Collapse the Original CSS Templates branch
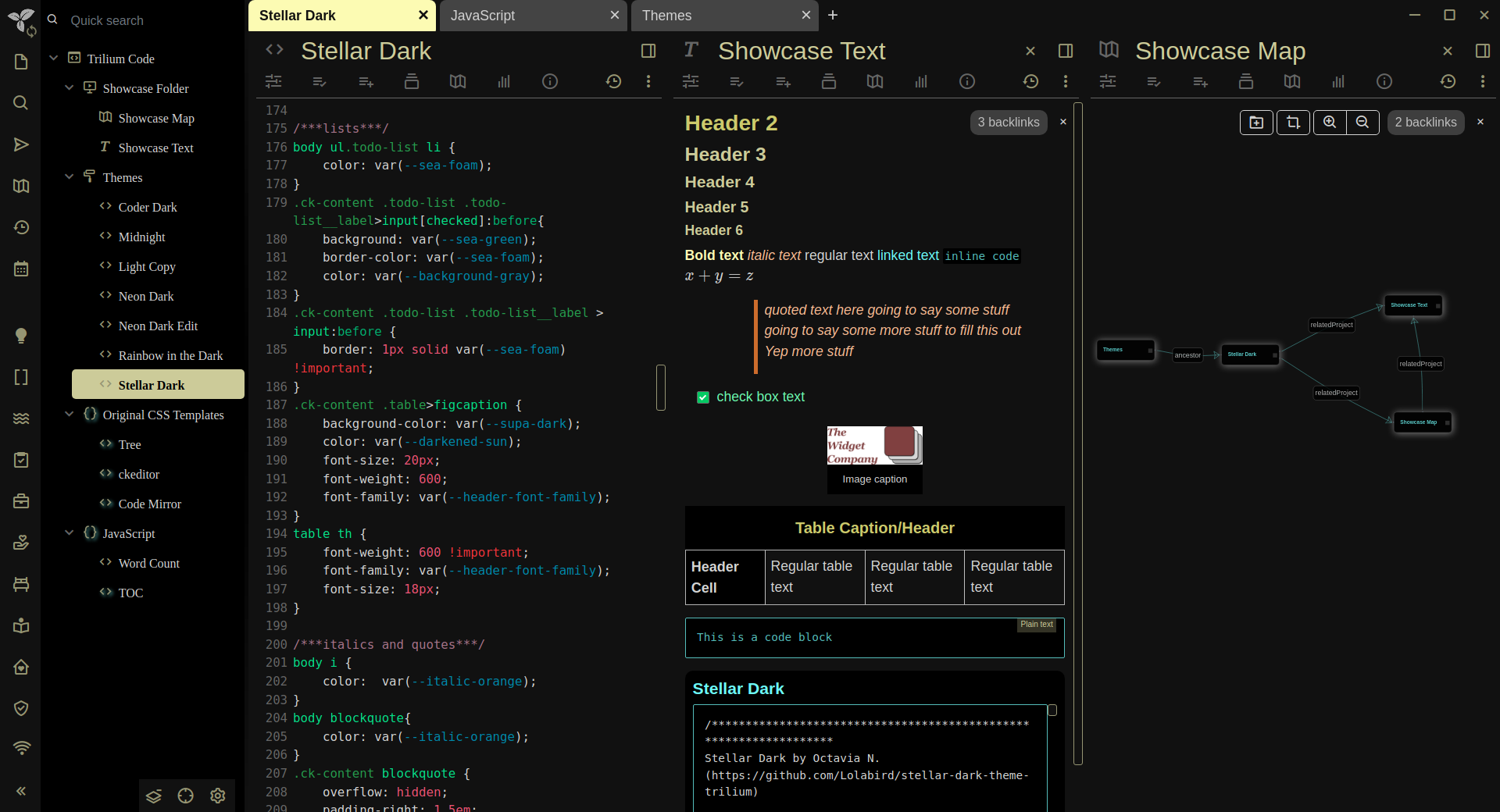The height and width of the screenshot is (812, 1500). [x=70, y=415]
